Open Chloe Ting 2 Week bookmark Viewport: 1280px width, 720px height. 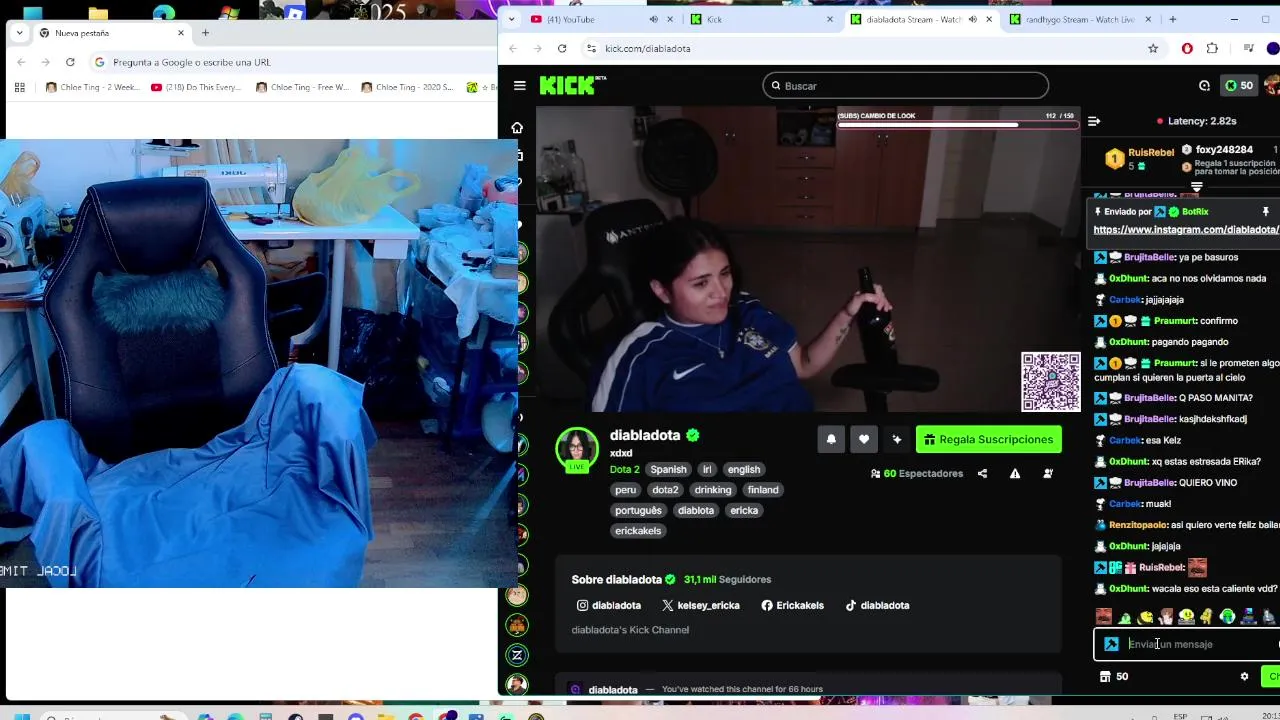[92, 88]
